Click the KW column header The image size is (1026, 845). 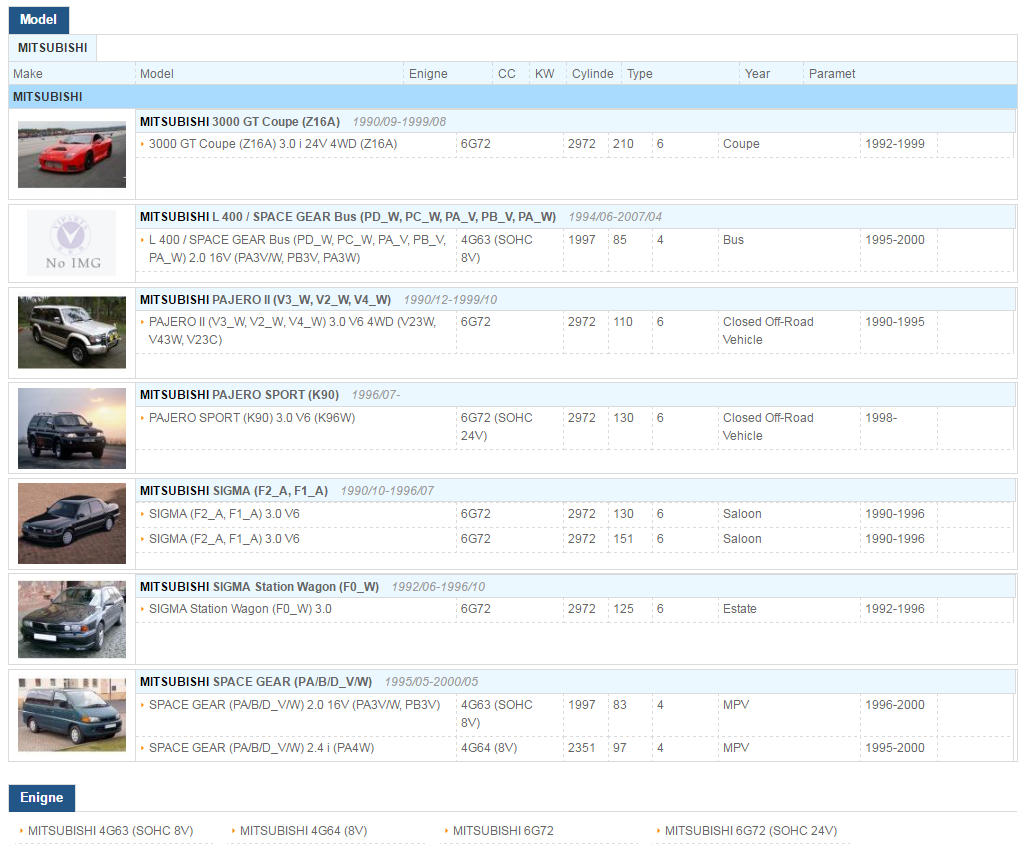point(544,74)
